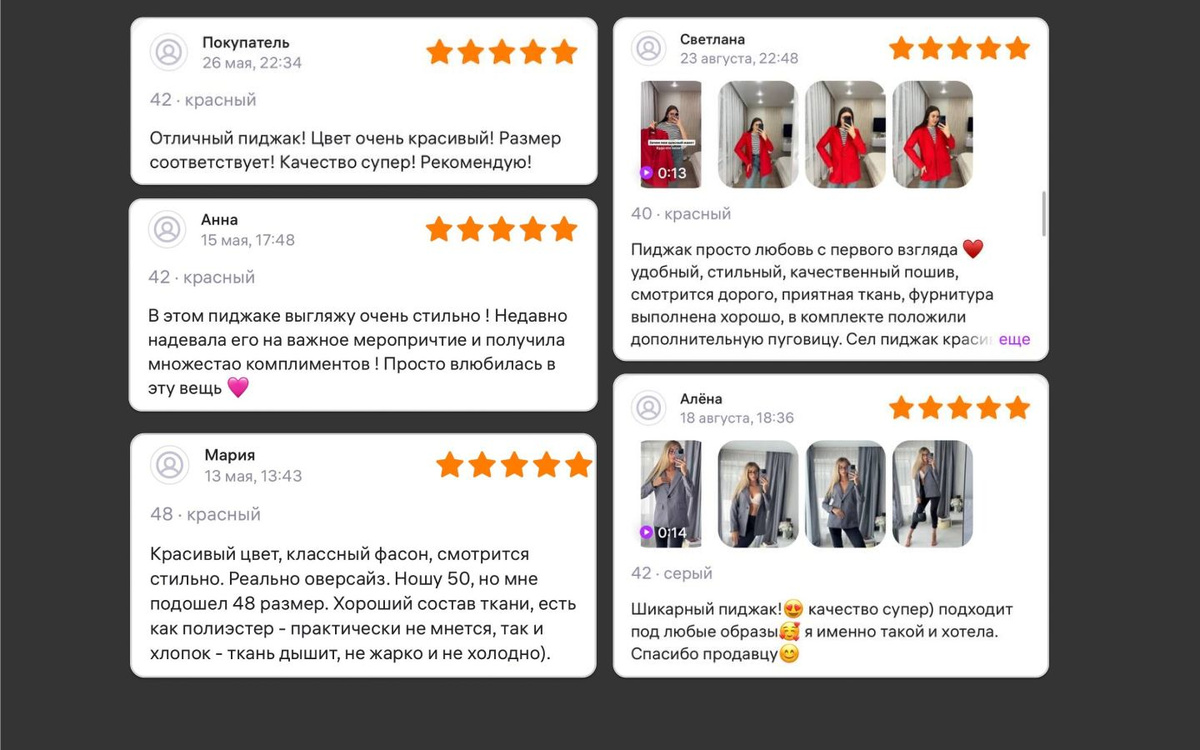Expand Светлана's review with 'еще' link
Viewport: 1200px width, 750px height.
1014,339
